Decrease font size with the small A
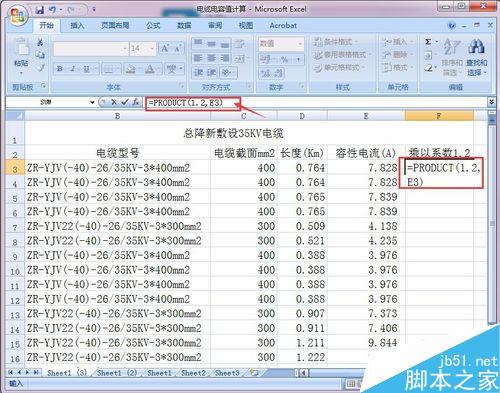The height and width of the screenshot is (393, 500). 177,48
